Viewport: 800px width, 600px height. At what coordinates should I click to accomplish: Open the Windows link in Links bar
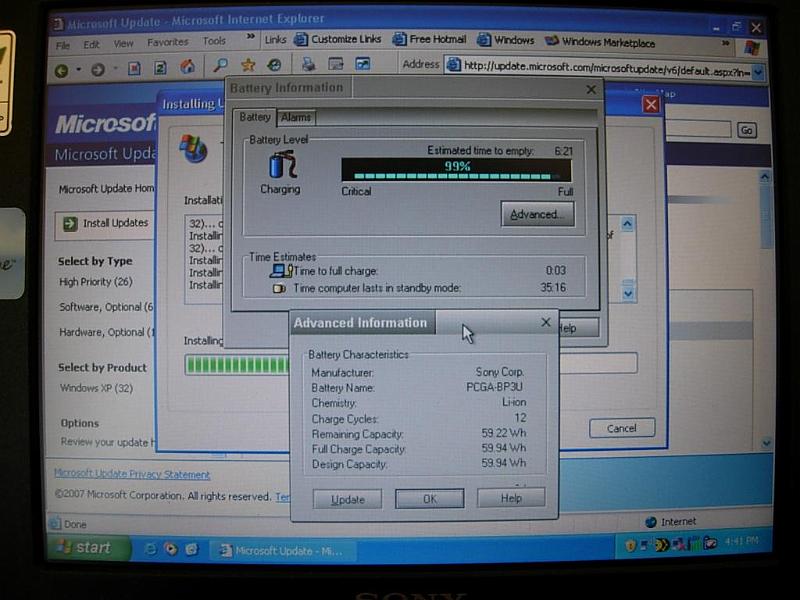pyautogui.click(x=506, y=40)
